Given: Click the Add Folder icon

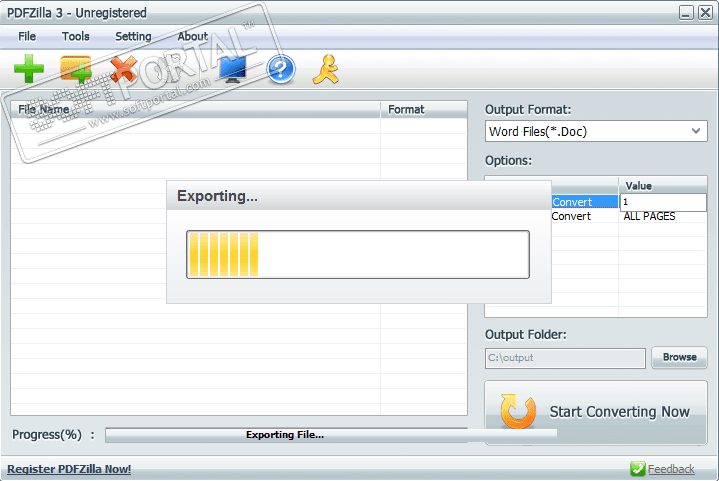Looking at the screenshot, I should (76, 69).
